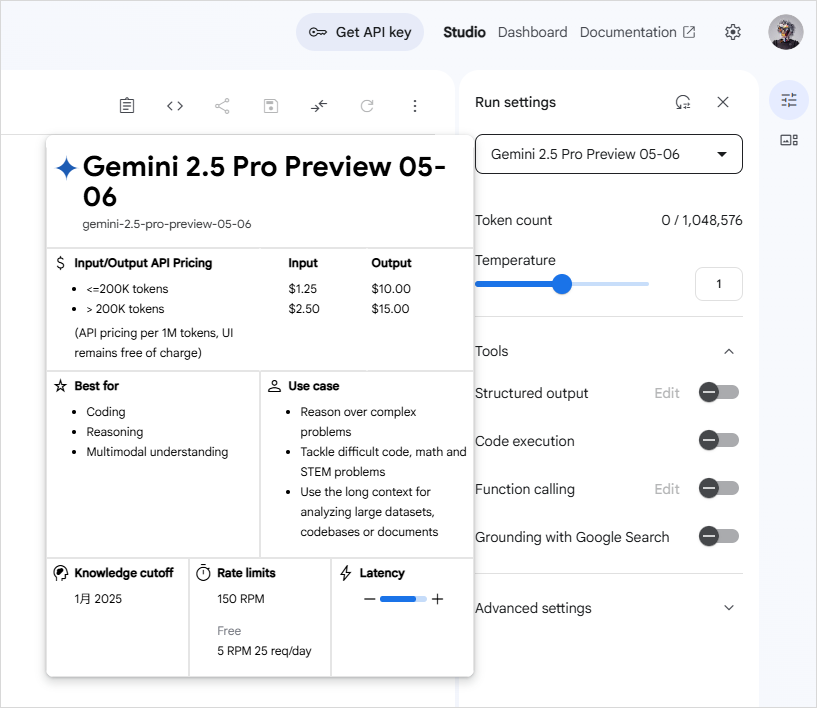Click the system instructions clipboard icon
817x708 pixels.
click(x=127, y=106)
